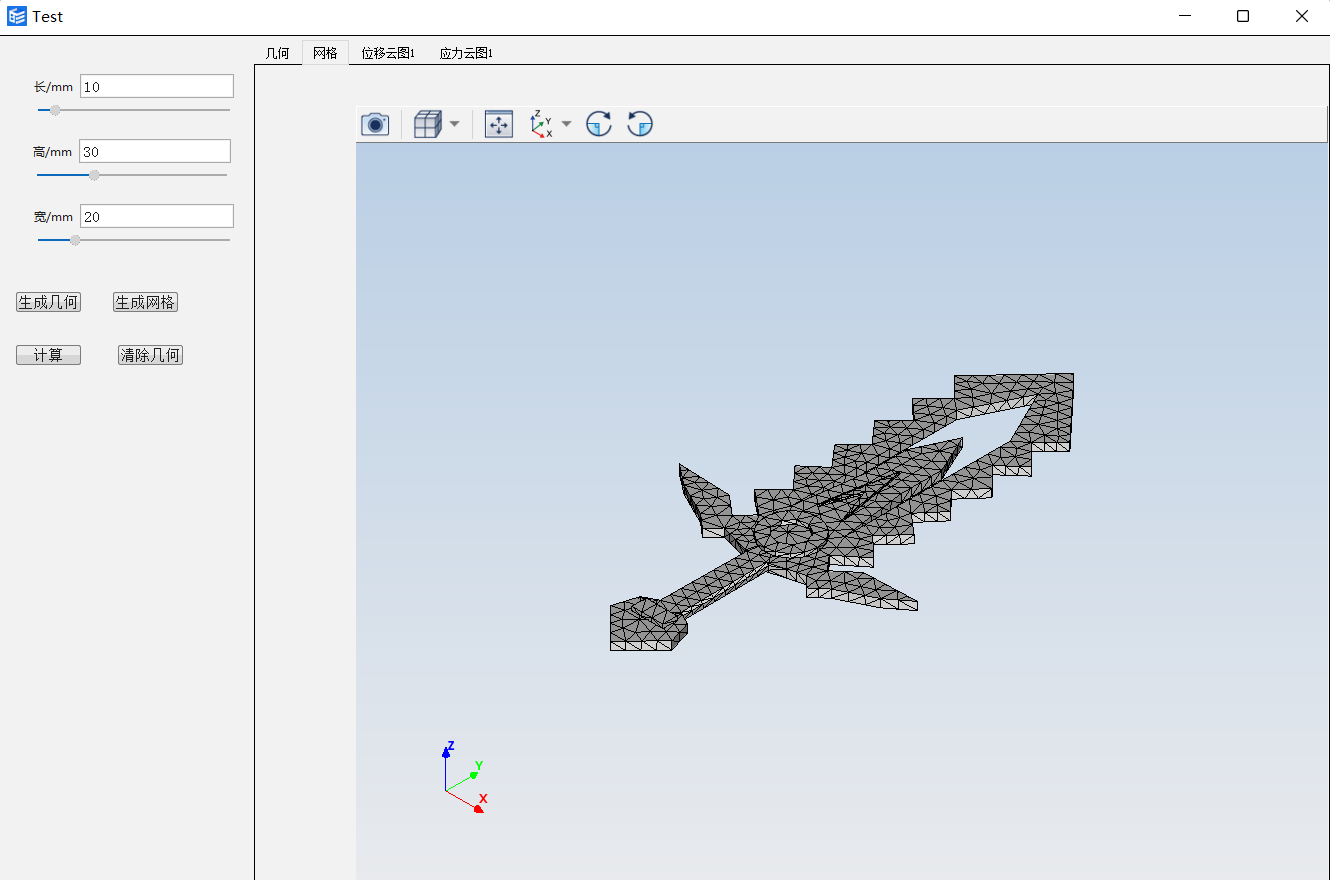Click the Test app icon in title bar

[16, 16]
